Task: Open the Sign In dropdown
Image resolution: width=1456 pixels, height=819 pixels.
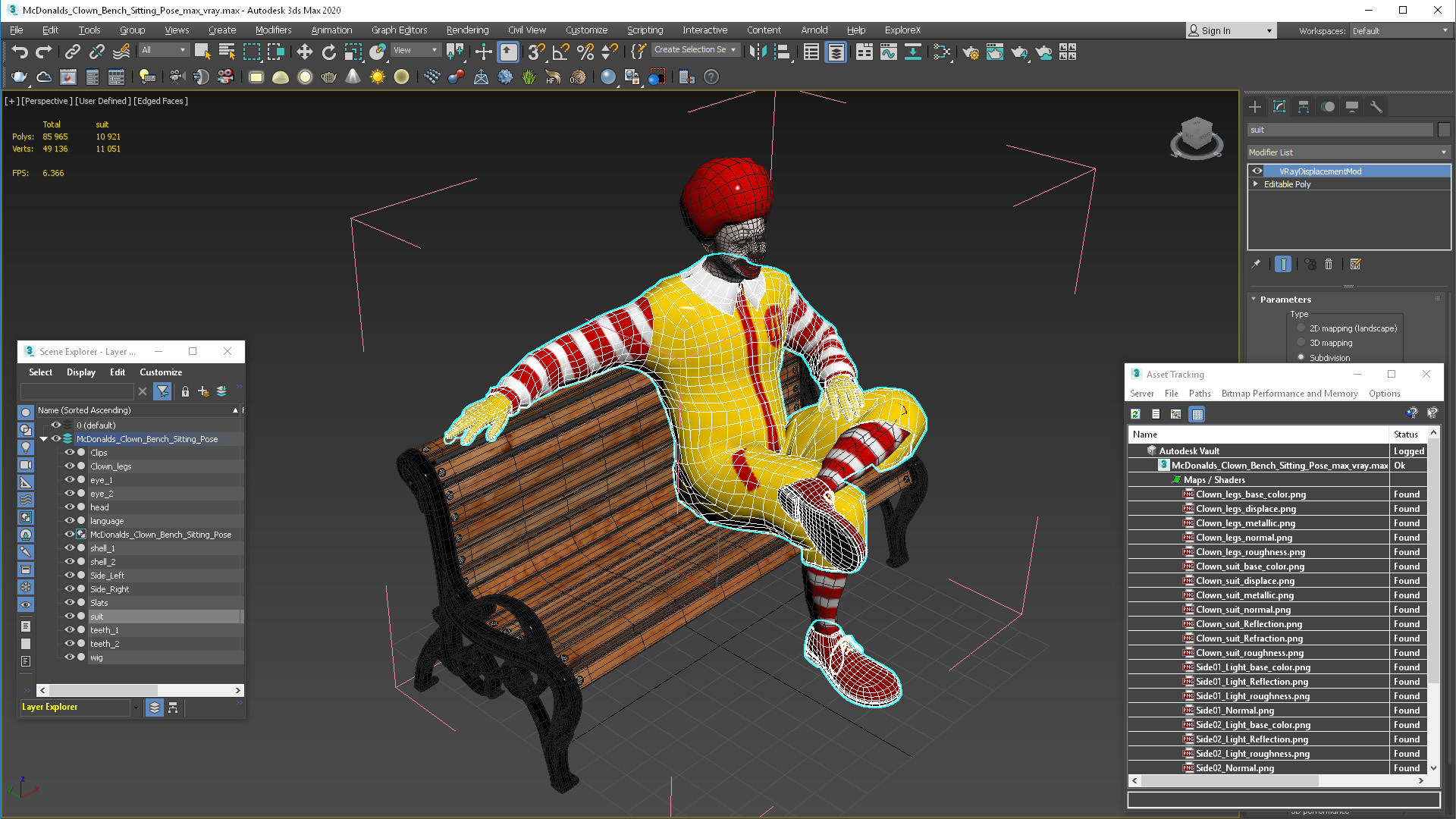Action: (1231, 31)
